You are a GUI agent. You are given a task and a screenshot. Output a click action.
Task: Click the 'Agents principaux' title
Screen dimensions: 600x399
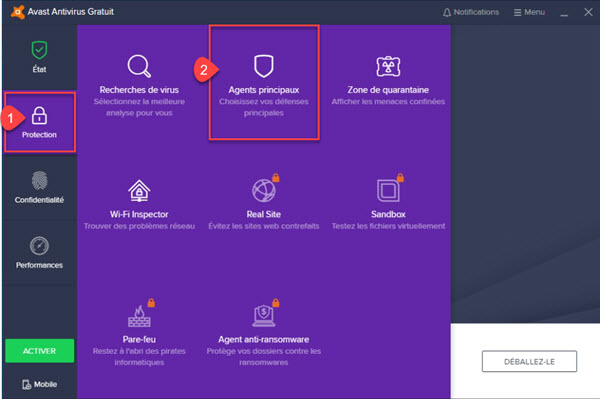tap(264, 90)
